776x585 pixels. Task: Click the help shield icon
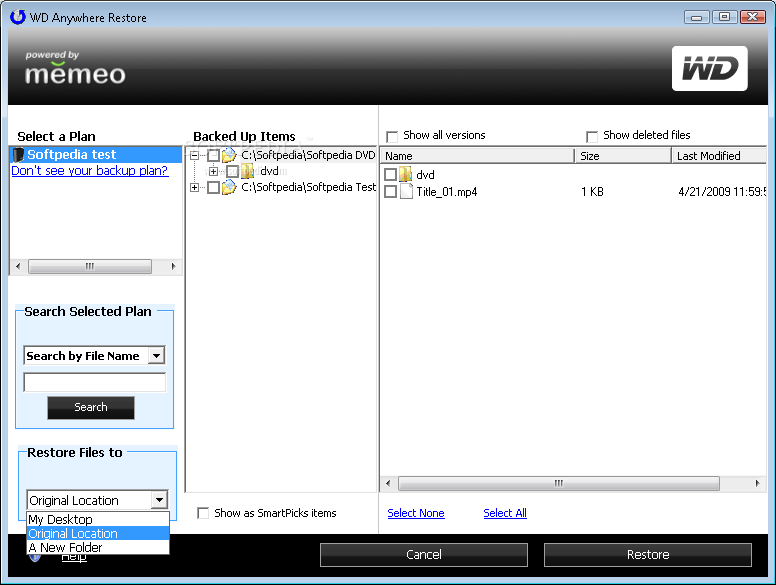tap(35, 557)
